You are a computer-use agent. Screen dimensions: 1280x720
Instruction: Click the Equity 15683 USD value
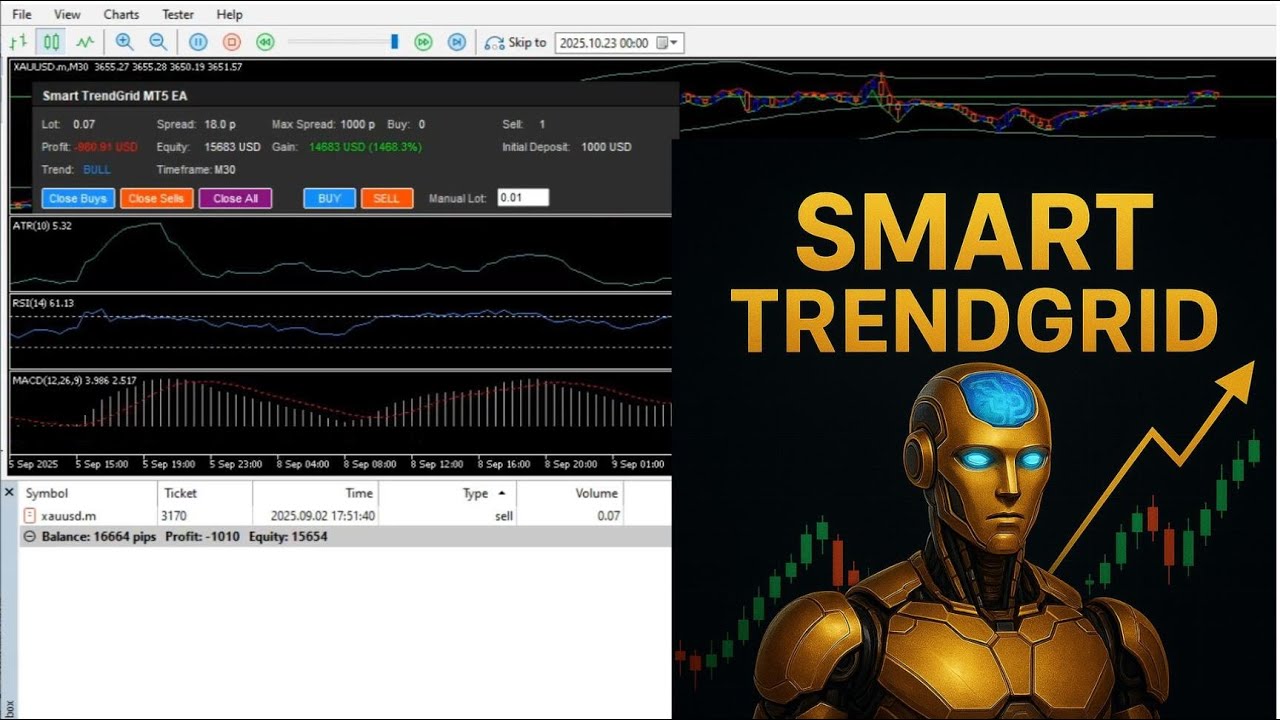tap(232, 147)
